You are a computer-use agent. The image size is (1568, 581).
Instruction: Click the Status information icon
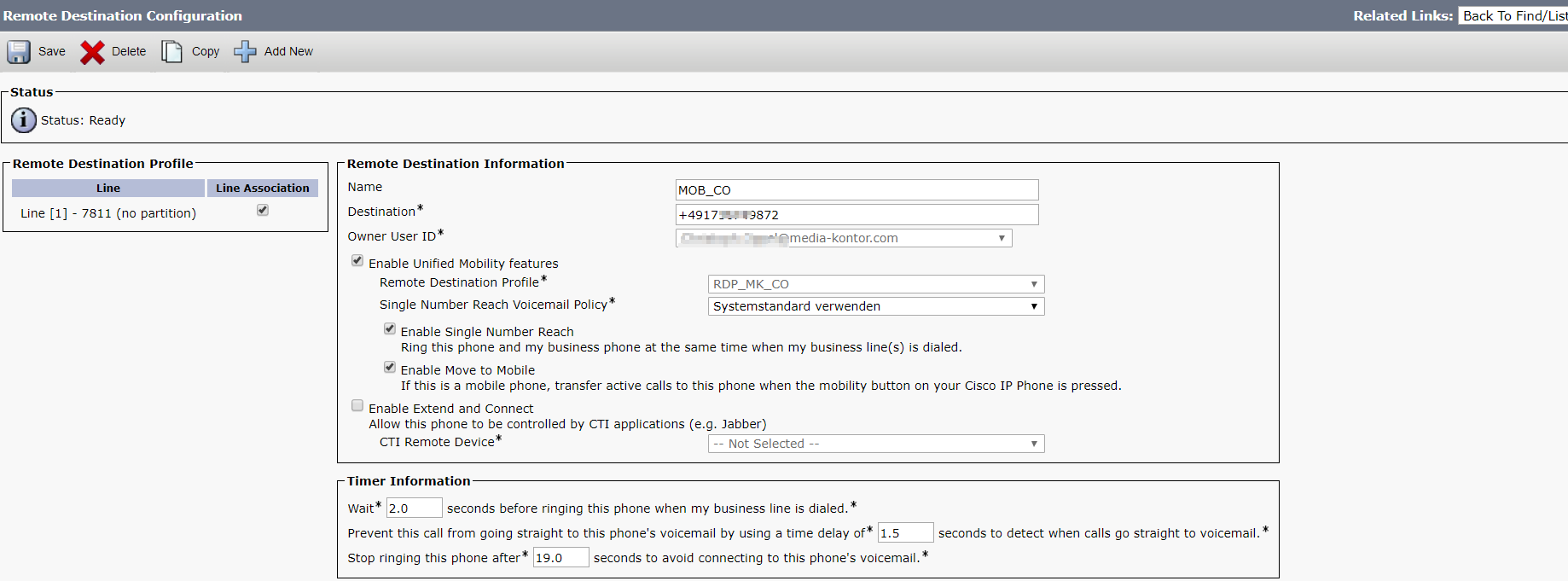click(x=23, y=119)
